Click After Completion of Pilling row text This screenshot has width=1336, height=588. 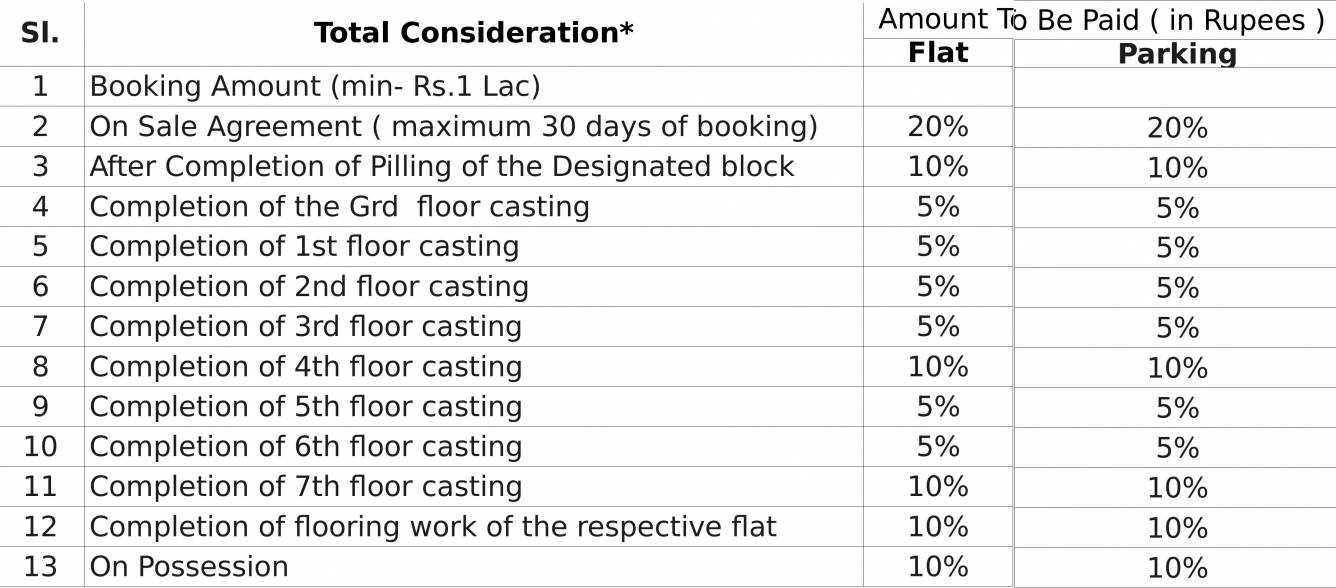[x=442, y=166]
